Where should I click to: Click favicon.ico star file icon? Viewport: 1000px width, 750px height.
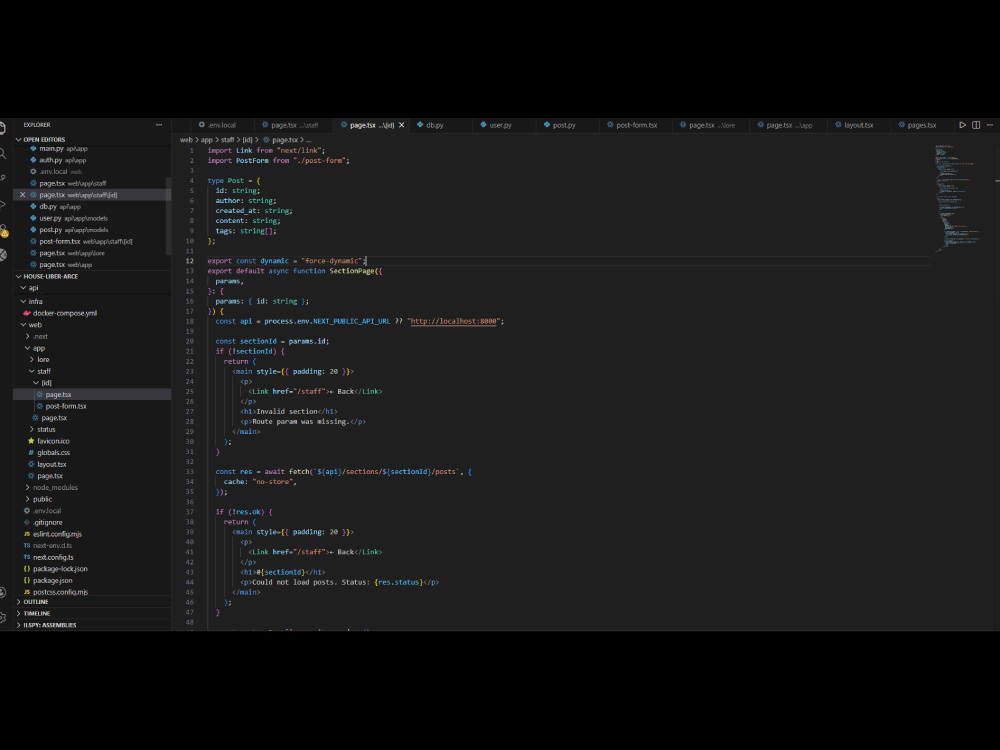tap(31, 441)
